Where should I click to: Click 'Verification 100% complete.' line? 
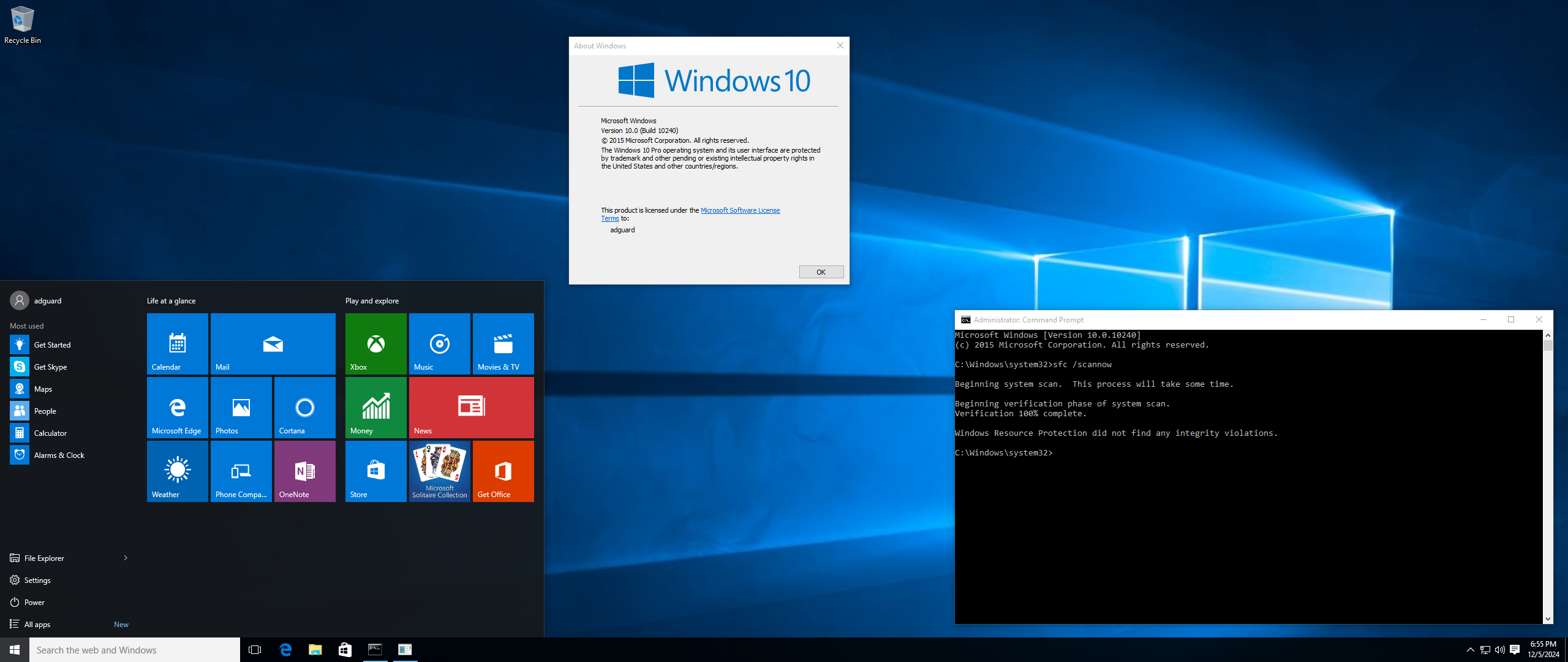(1020, 414)
